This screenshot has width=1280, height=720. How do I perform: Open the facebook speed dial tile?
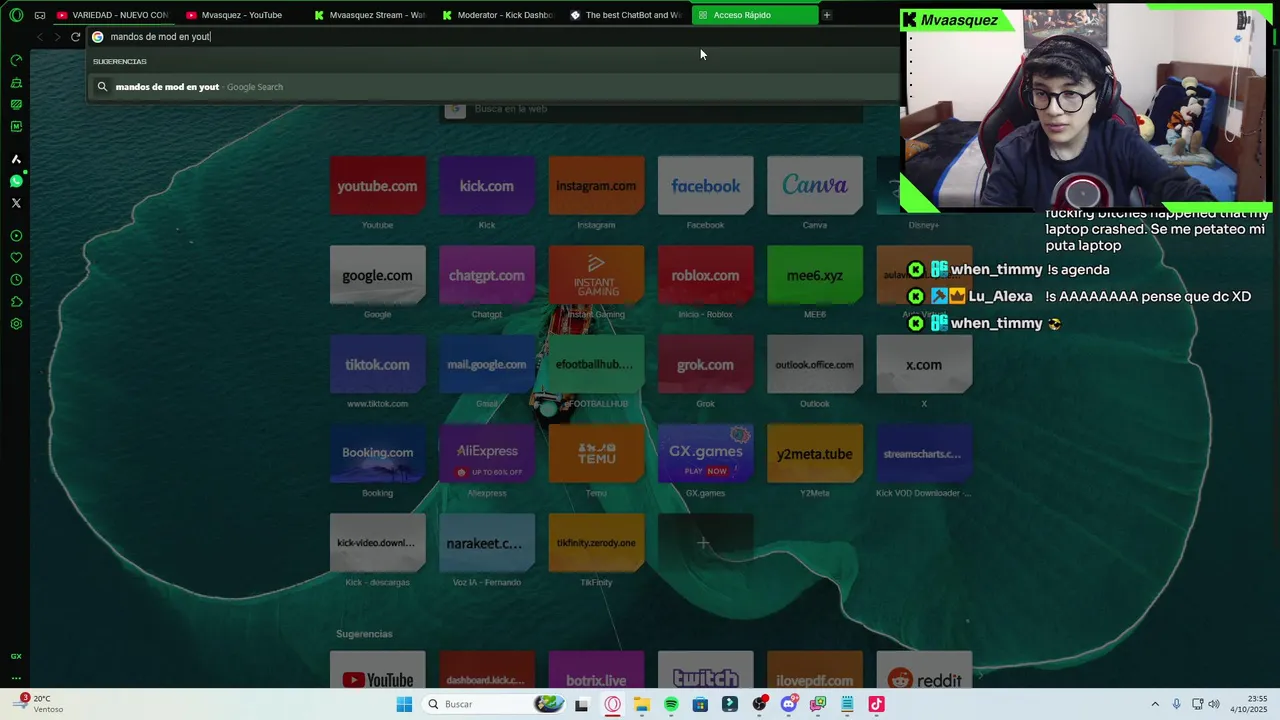point(705,185)
